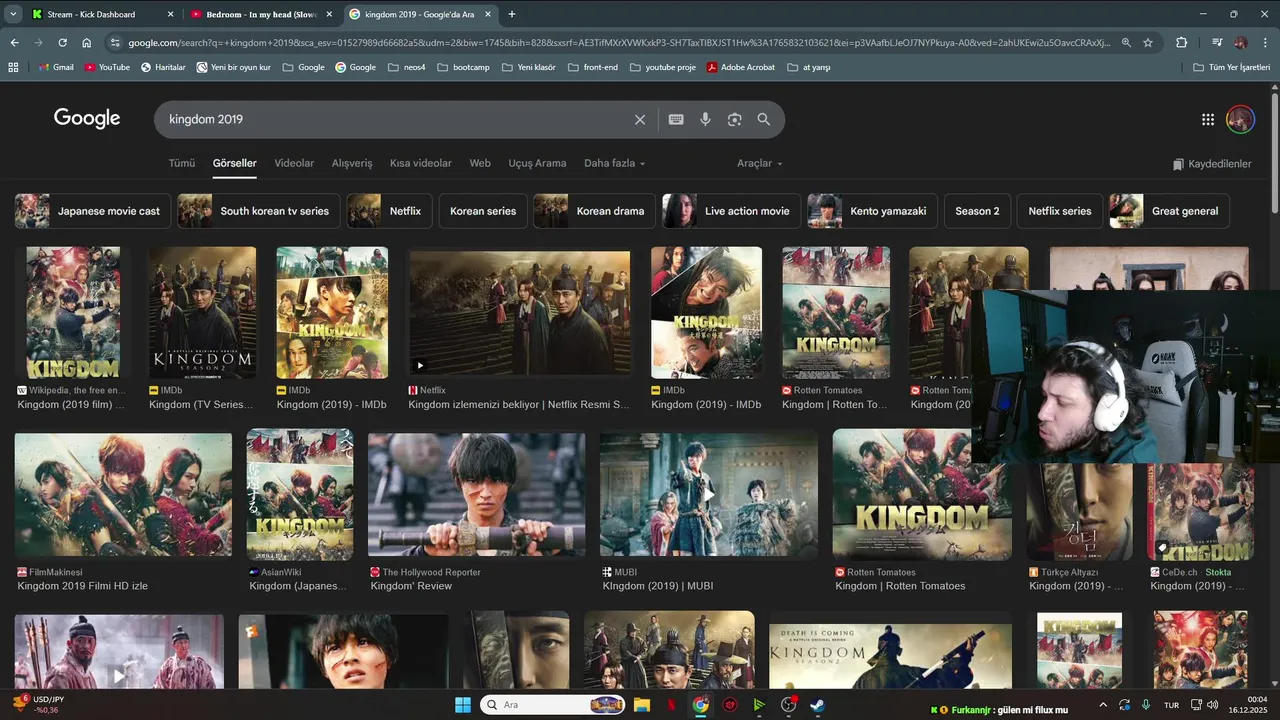Filter by South korean tv series chip
Image resolution: width=1280 pixels, height=720 pixels.
point(259,211)
